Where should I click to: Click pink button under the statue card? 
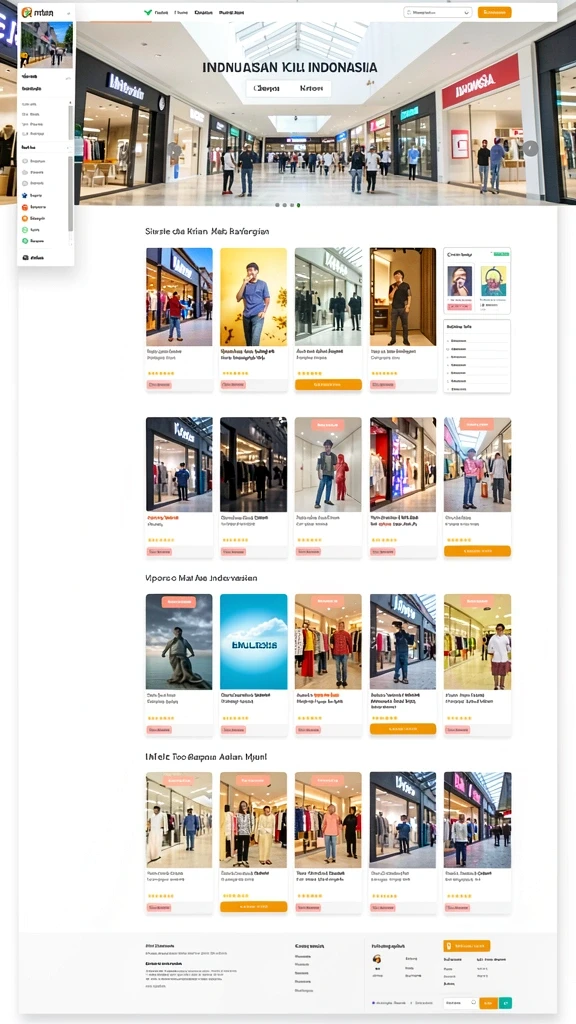[x=159, y=729]
